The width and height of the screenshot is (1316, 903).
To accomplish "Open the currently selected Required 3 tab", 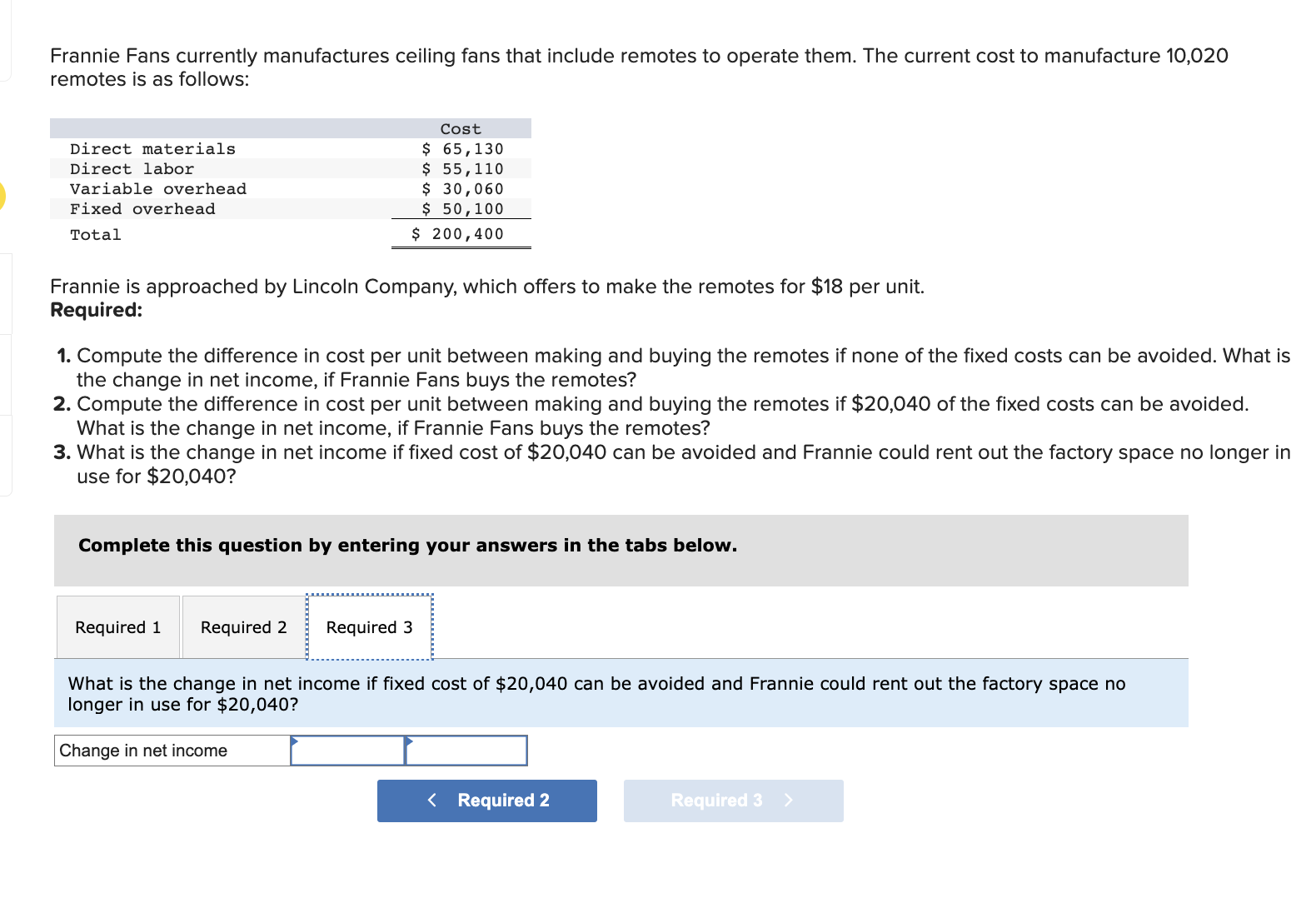I will click(x=369, y=626).
